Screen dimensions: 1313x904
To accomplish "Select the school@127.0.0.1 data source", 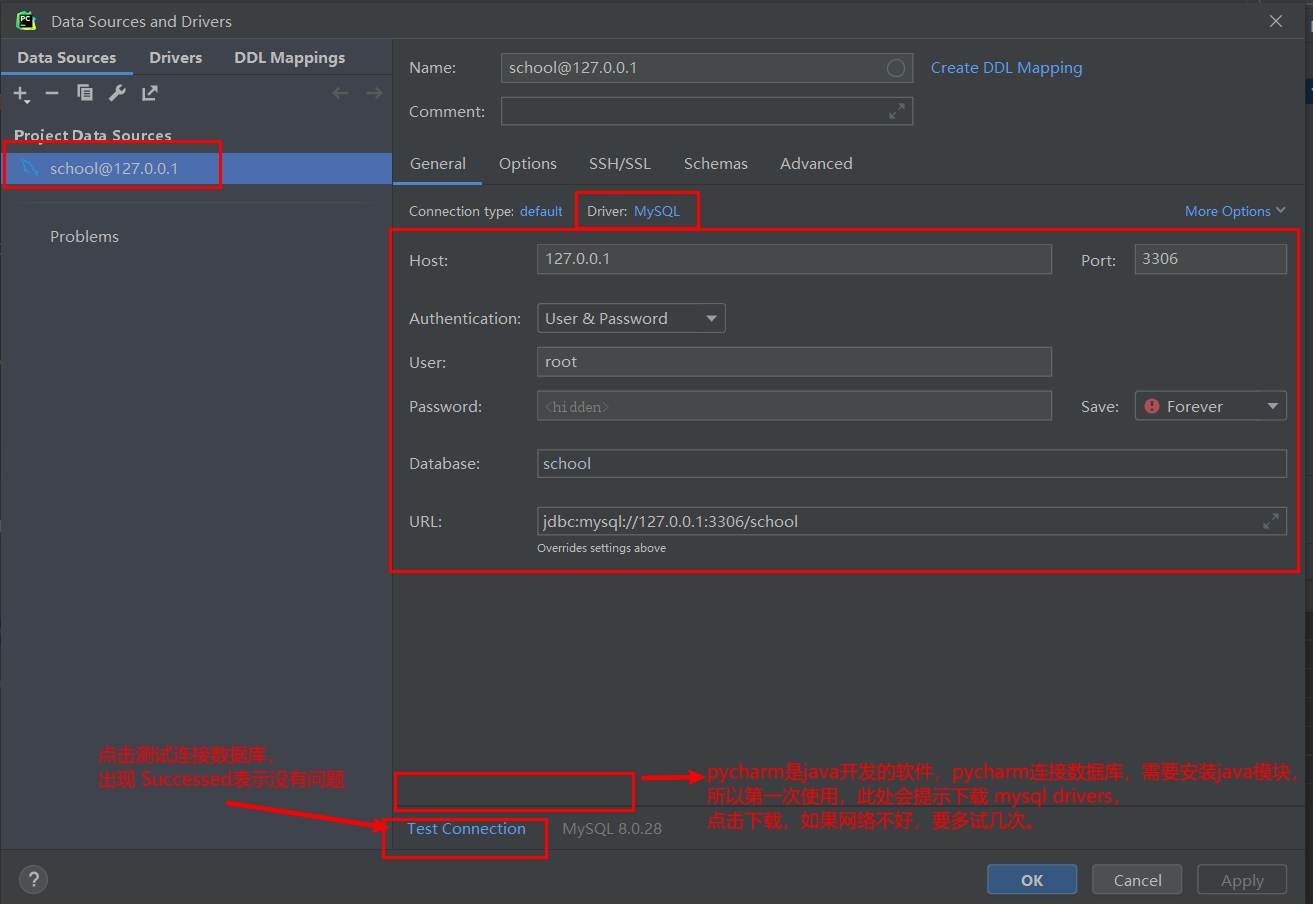I will tap(196, 168).
